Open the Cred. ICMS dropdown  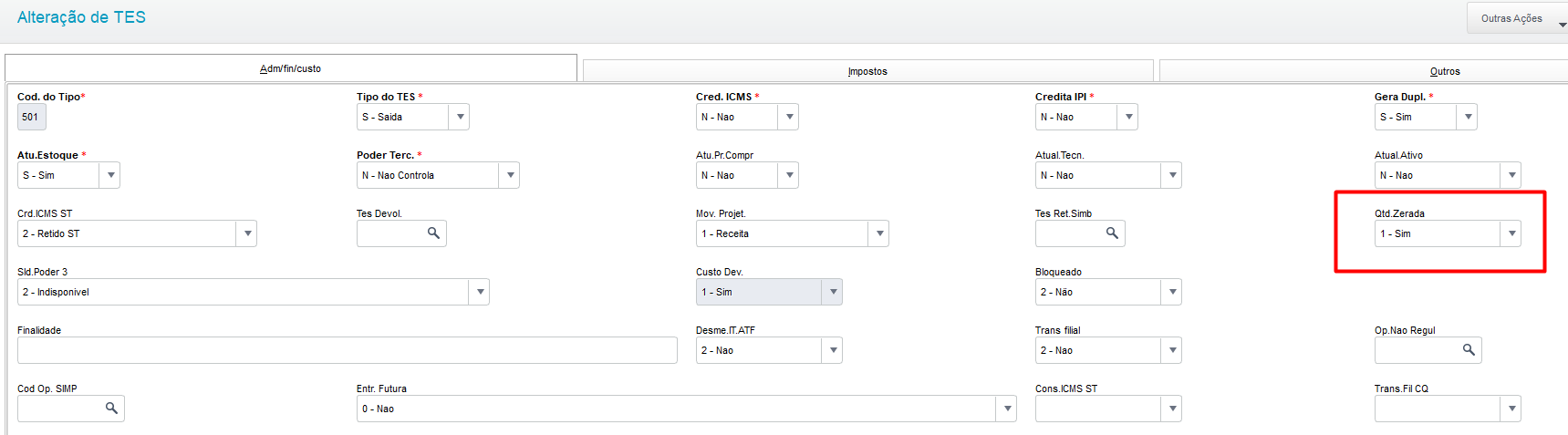click(789, 117)
